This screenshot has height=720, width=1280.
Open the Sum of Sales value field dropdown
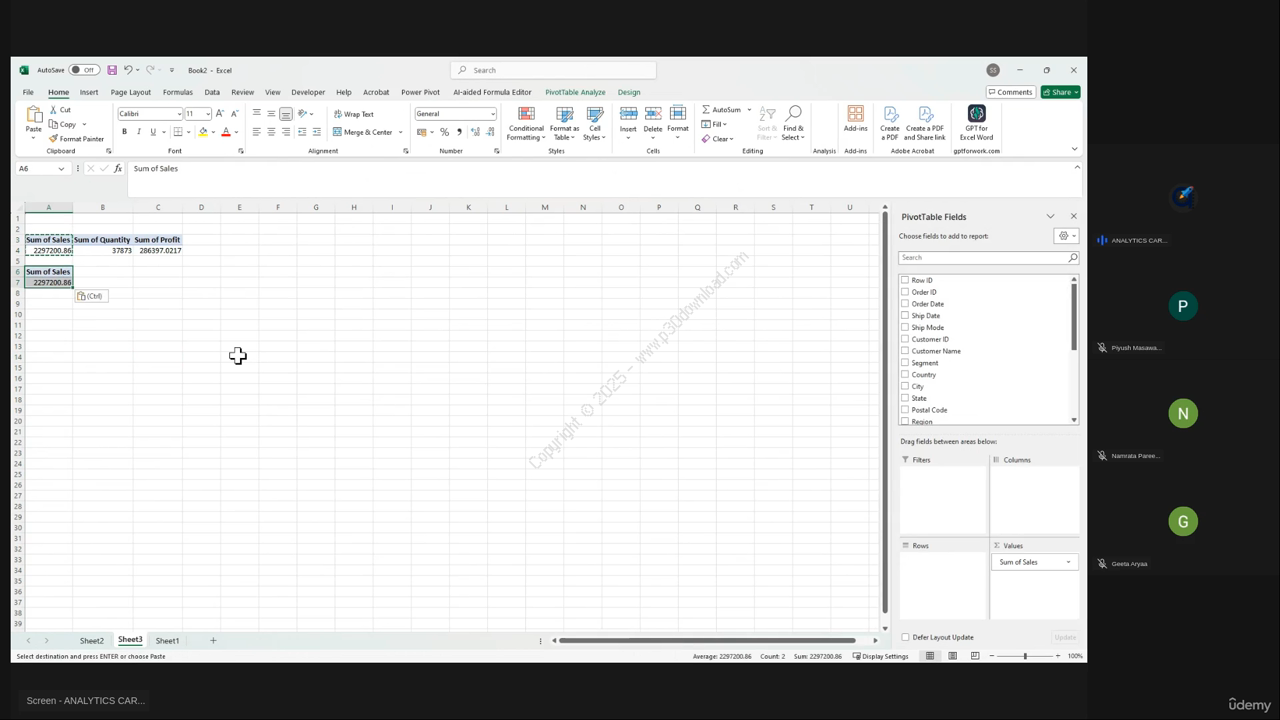tap(1068, 562)
